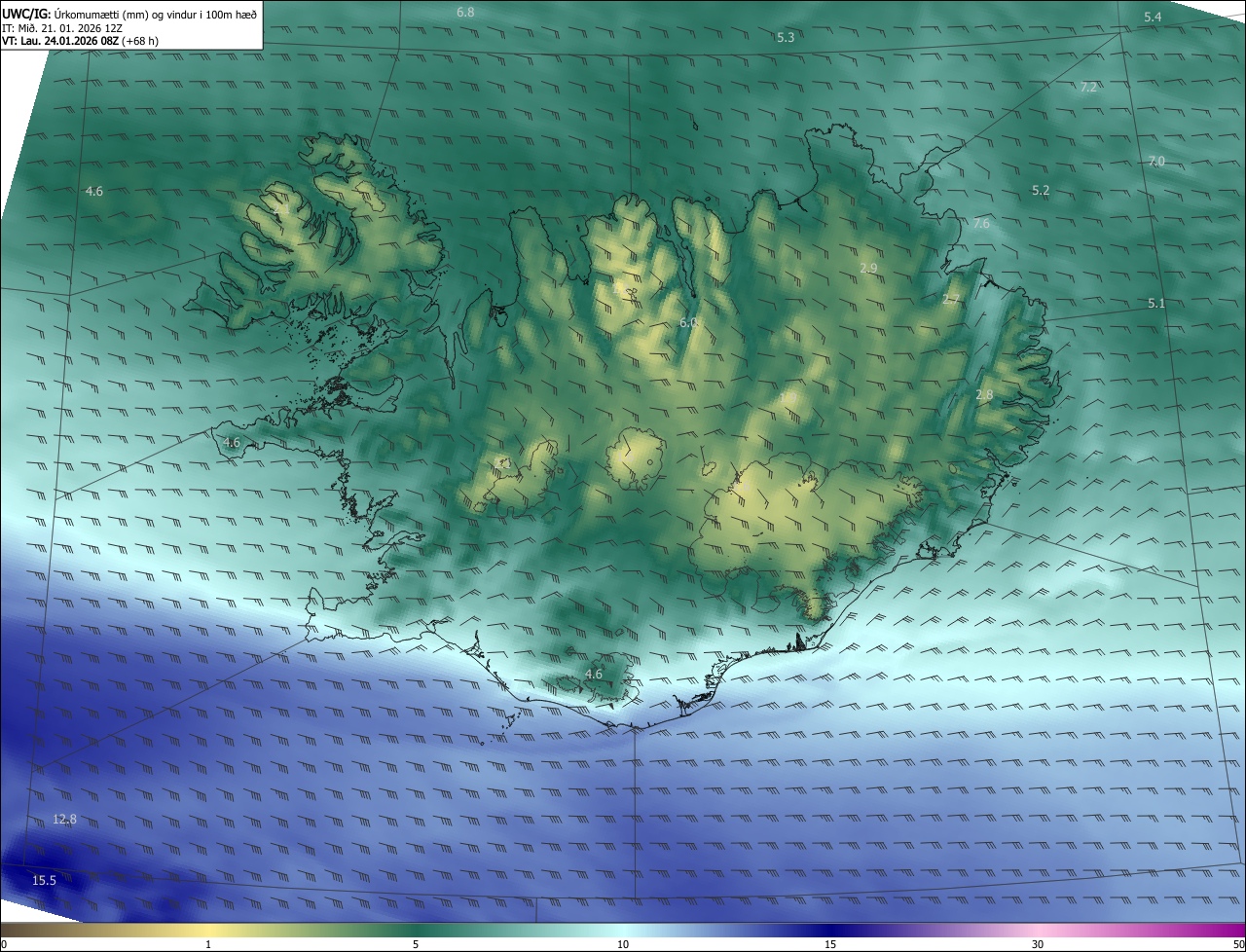Click the initialization time 'IT: Mið. 21. 01. 2026 12Z'
Image resolution: width=1246 pixels, height=952 pixels.
click(62, 27)
